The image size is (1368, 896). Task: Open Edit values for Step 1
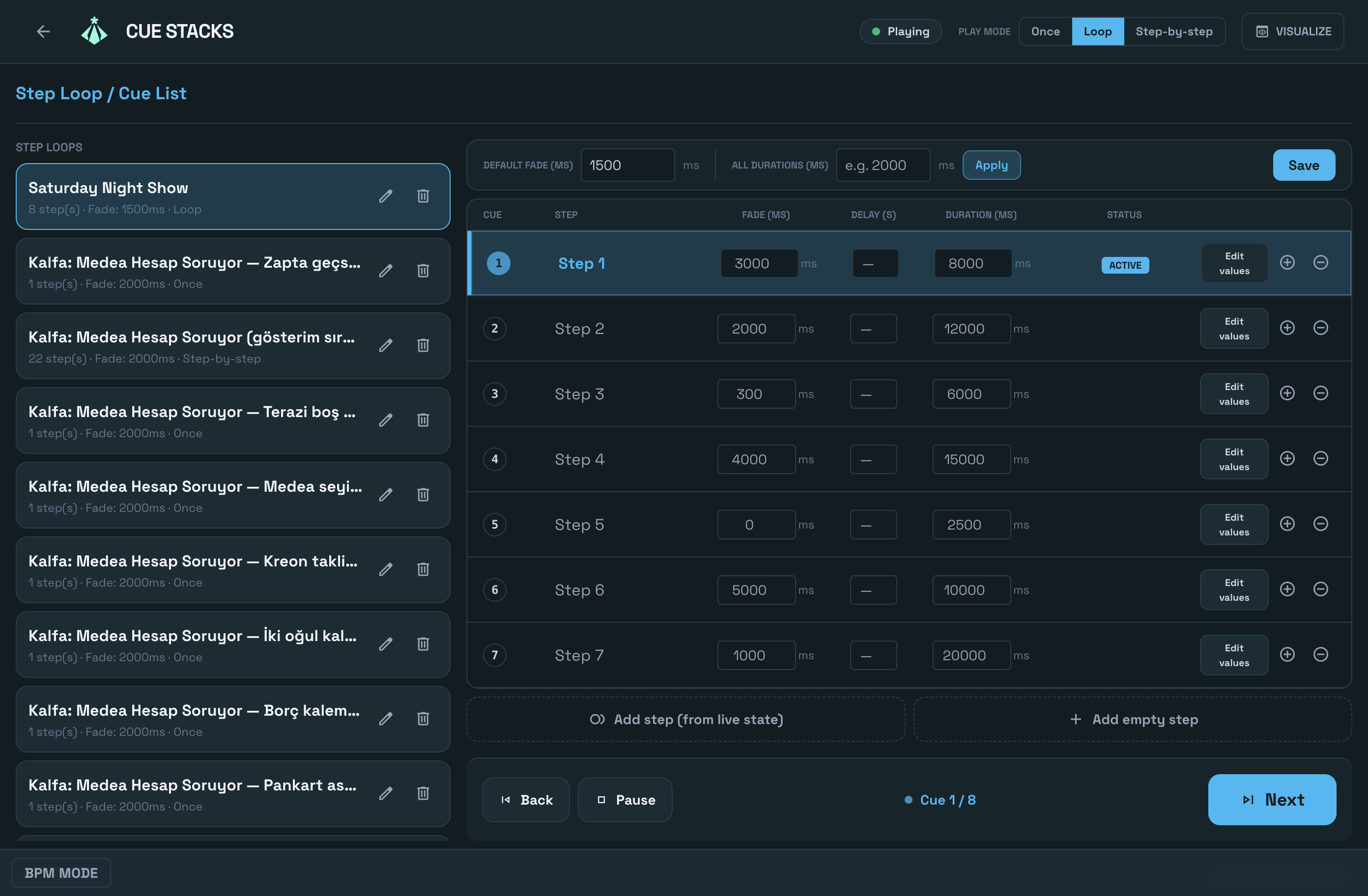tap(1234, 263)
